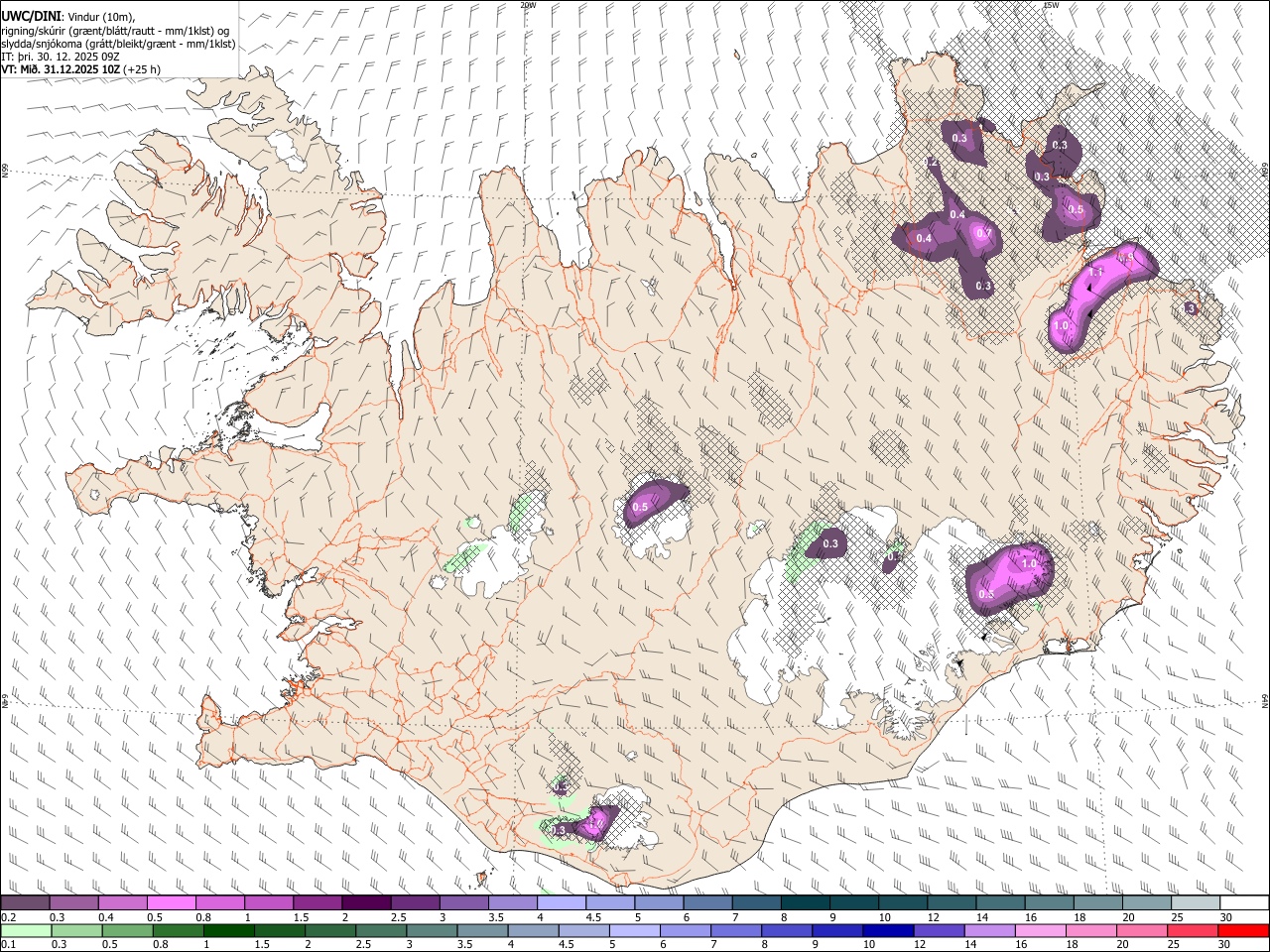Image resolution: width=1270 pixels, height=952 pixels.
Task: Click the grey-teal bottom-row swatch between 3 and 3.5
Action: [x=432, y=930]
